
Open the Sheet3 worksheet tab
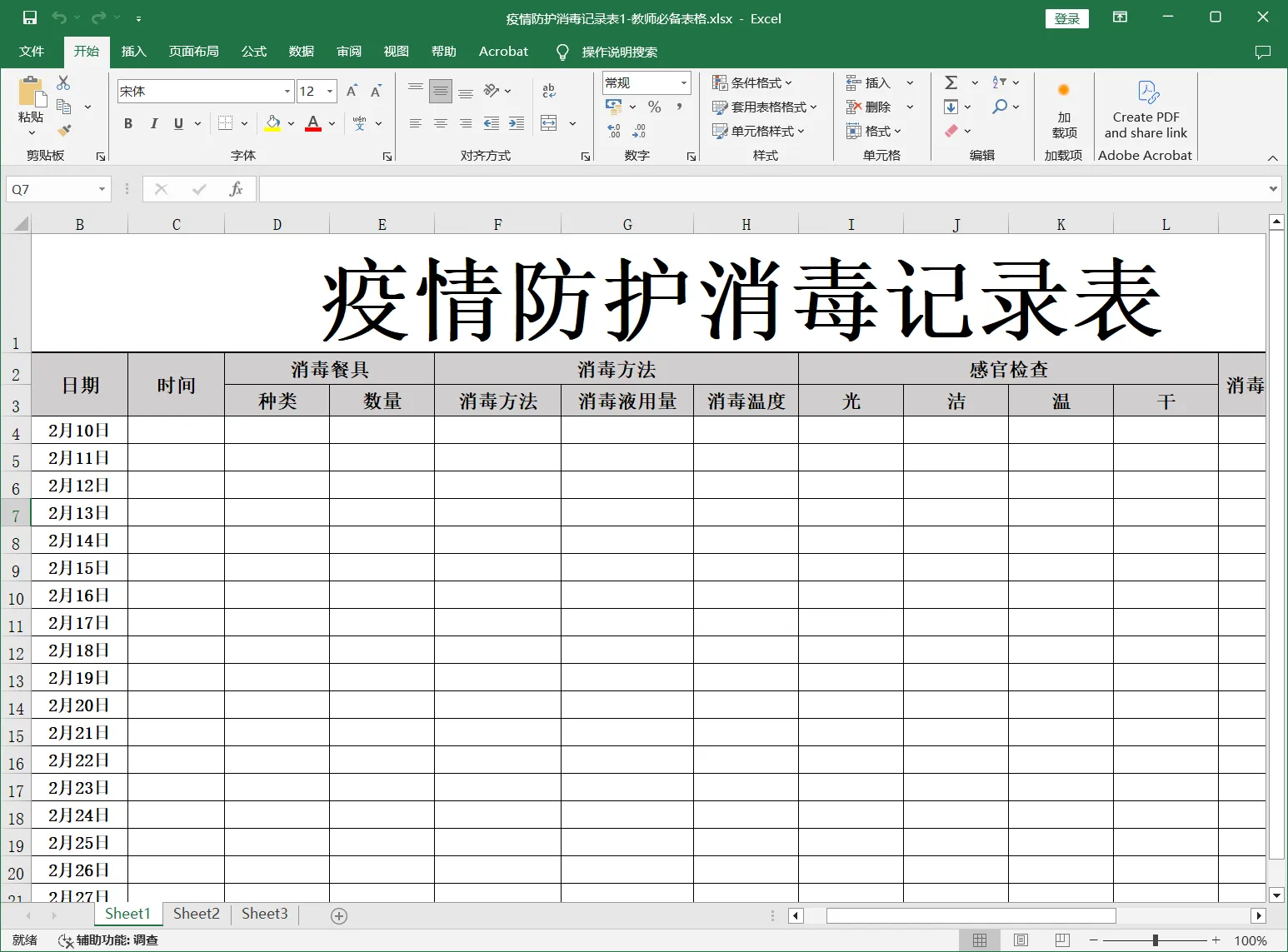pos(264,914)
